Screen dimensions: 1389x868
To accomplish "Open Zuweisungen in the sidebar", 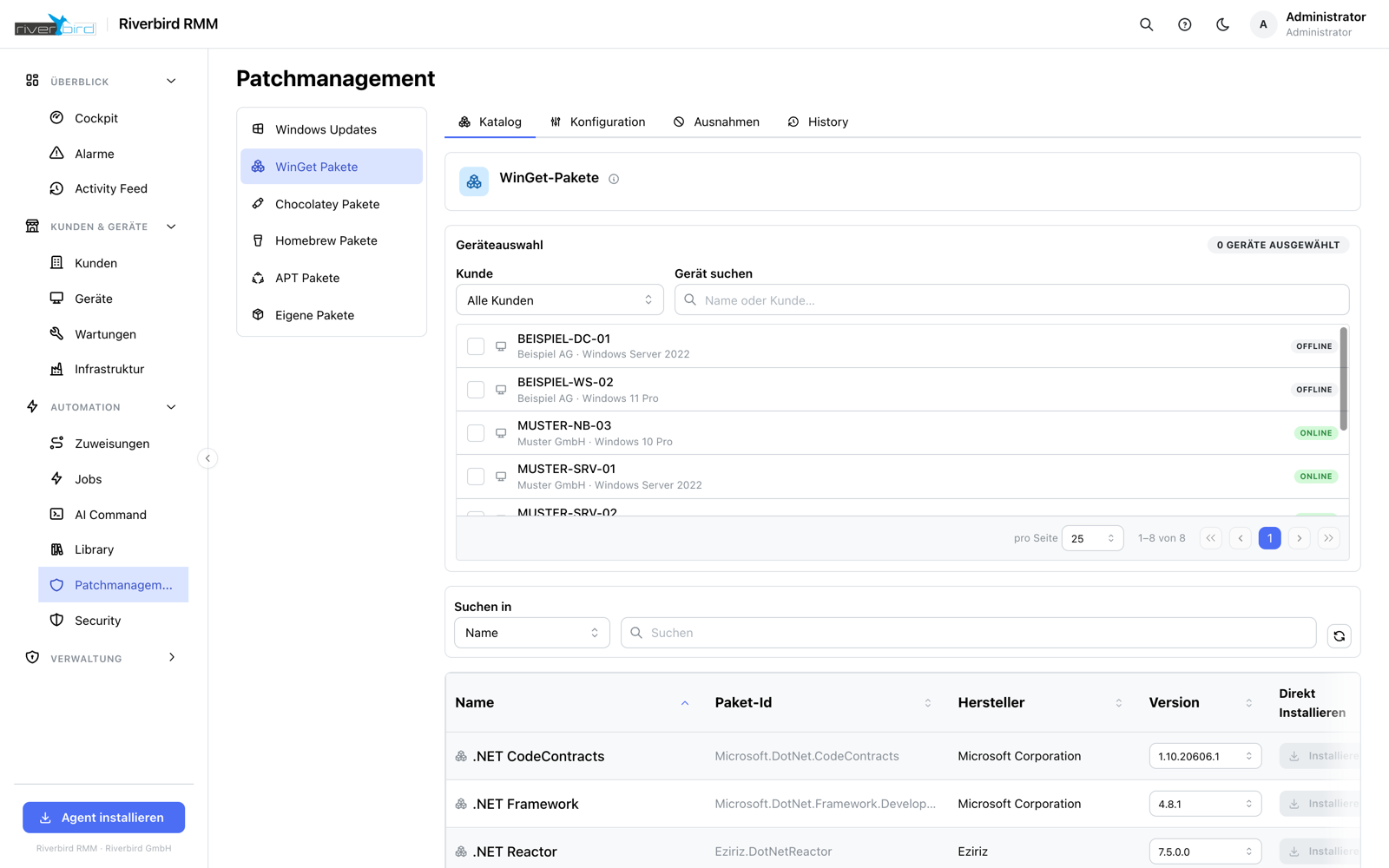I will 113,444.
